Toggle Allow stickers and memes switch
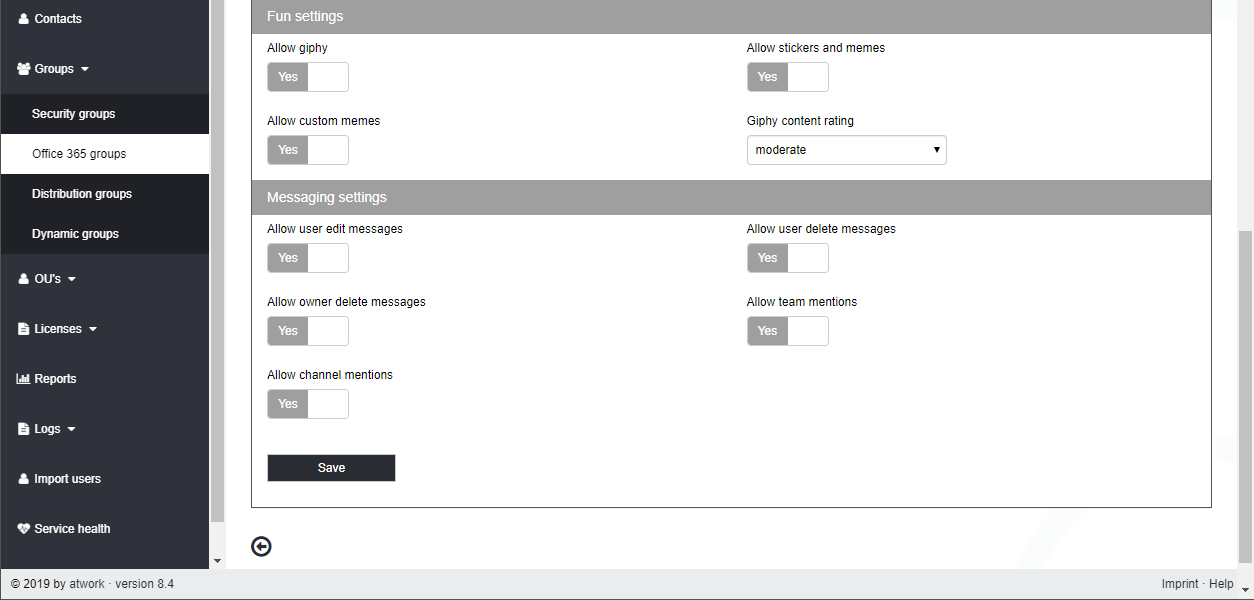The width and height of the screenshot is (1254, 600). (788, 77)
